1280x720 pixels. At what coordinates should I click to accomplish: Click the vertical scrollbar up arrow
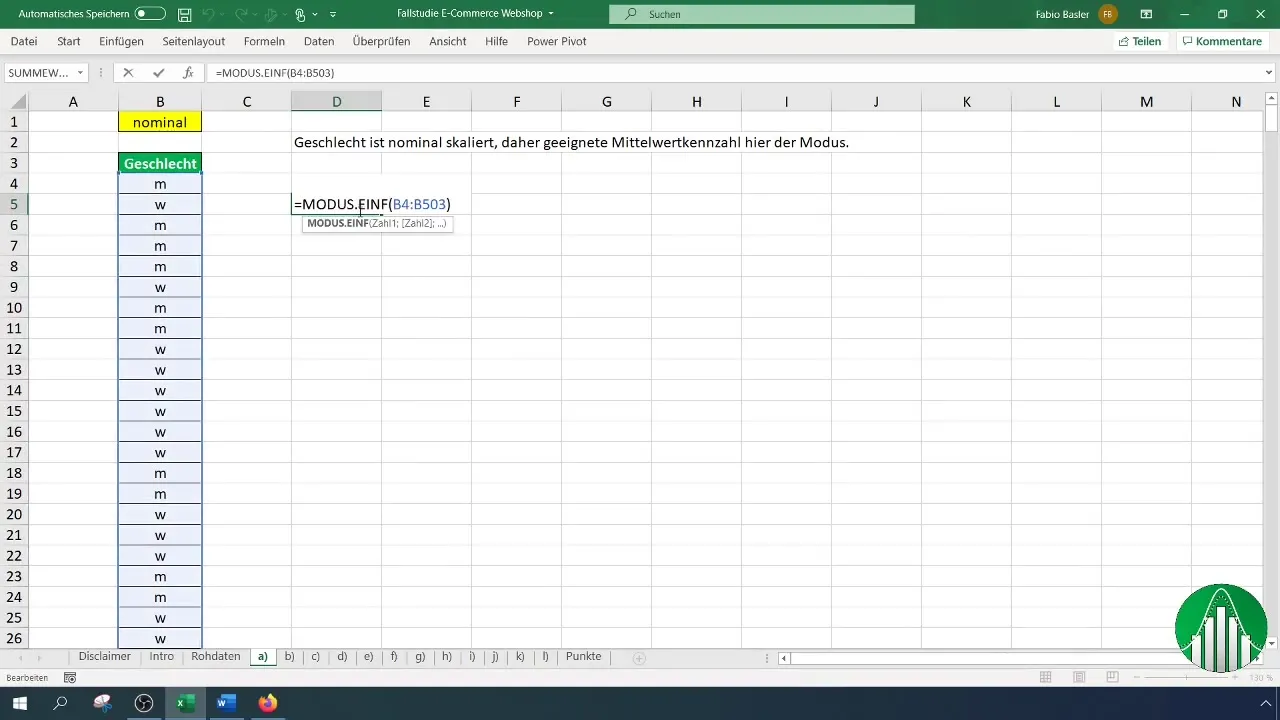(x=1272, y=98)
